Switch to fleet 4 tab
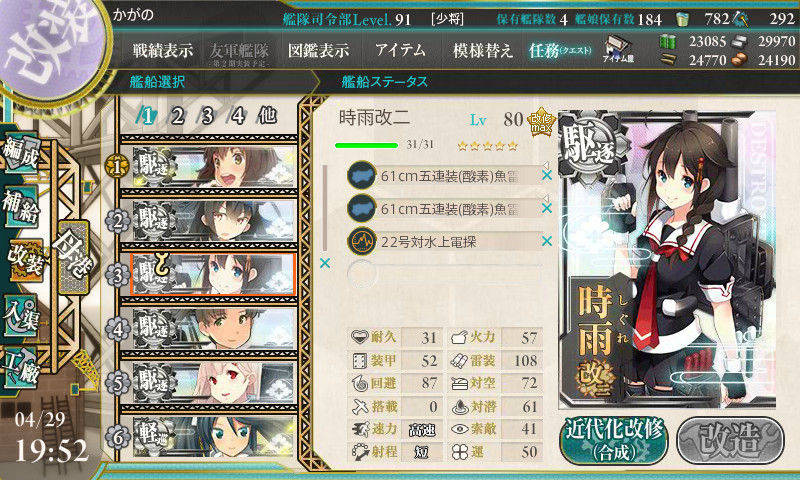 [x=237, y=116]
